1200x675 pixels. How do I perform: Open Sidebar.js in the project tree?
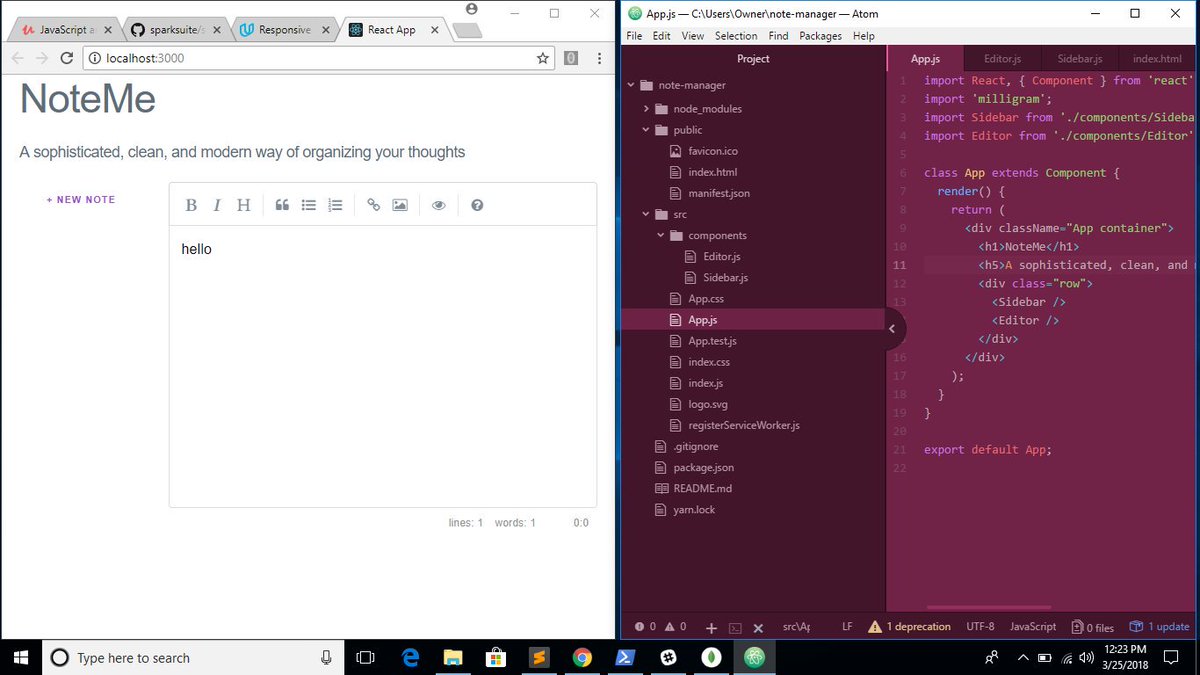(725, 278)
